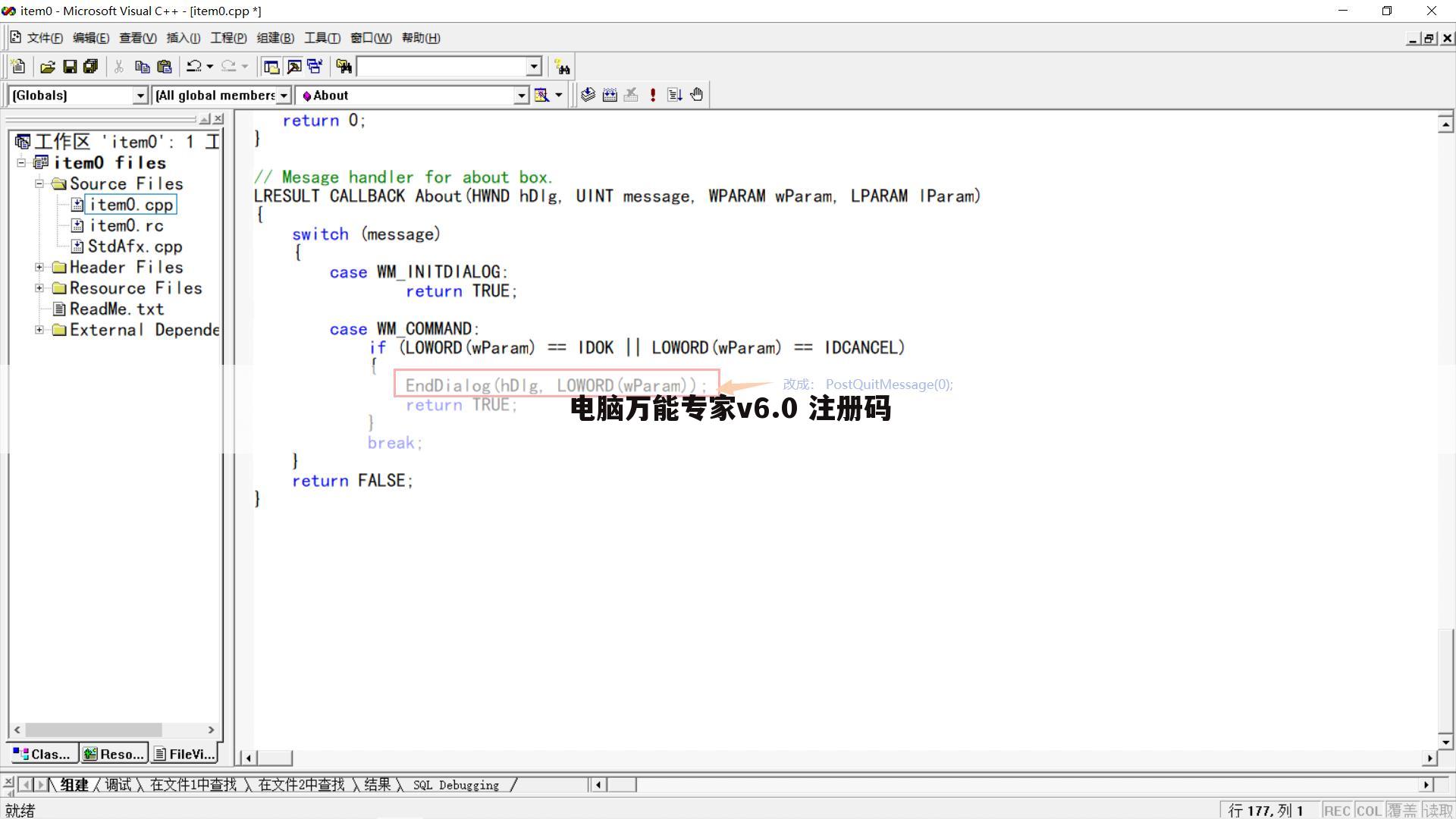Click editor horizontal scrollbar right arrow
The width and height of the screenshot is (1456, 819).
pyautogui.click(x=1430, y=758)
